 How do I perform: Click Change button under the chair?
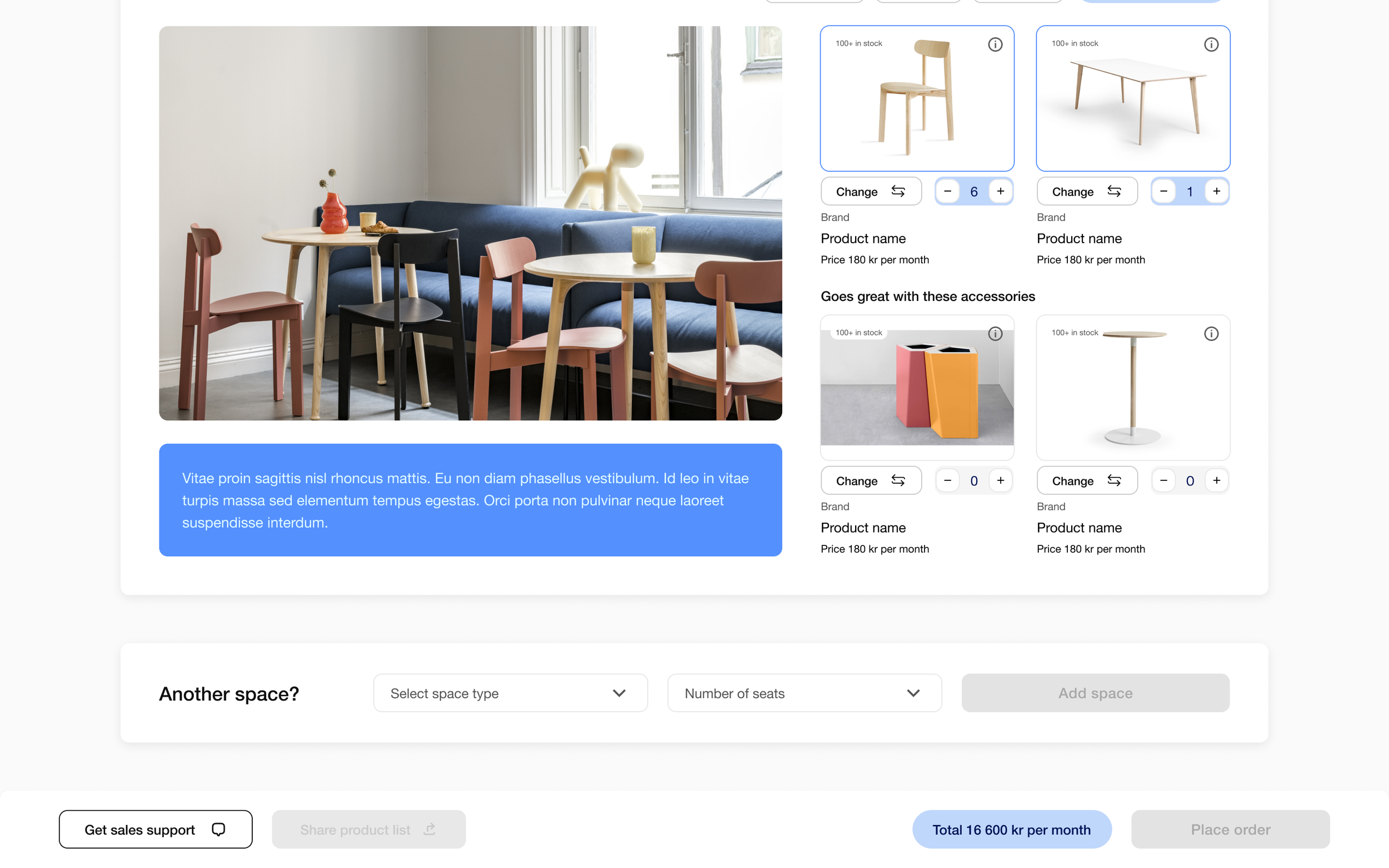click(871, 191)
